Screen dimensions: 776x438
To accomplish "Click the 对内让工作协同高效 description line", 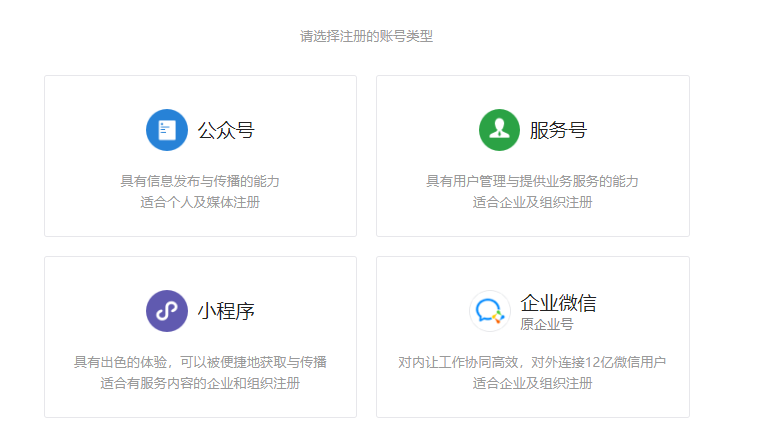I will click(x=532, y=362).
